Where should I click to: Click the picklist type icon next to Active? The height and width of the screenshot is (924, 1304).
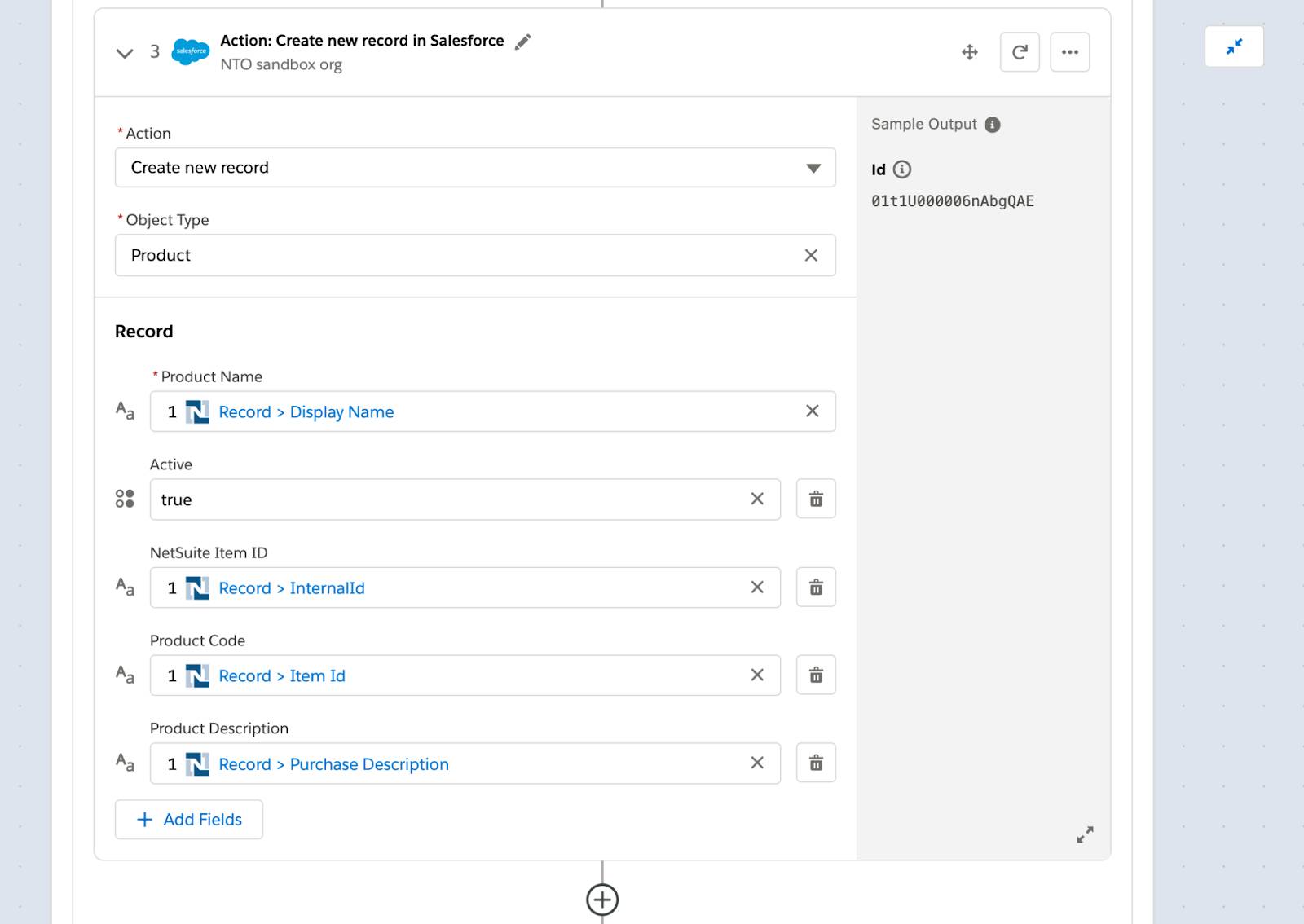(126, 499)
